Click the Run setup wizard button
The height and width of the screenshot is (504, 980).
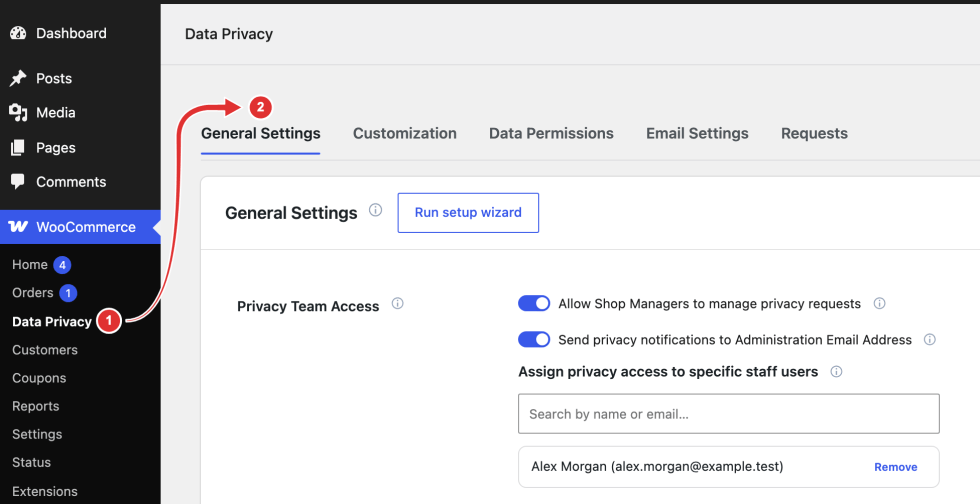(x=468, y=213)
